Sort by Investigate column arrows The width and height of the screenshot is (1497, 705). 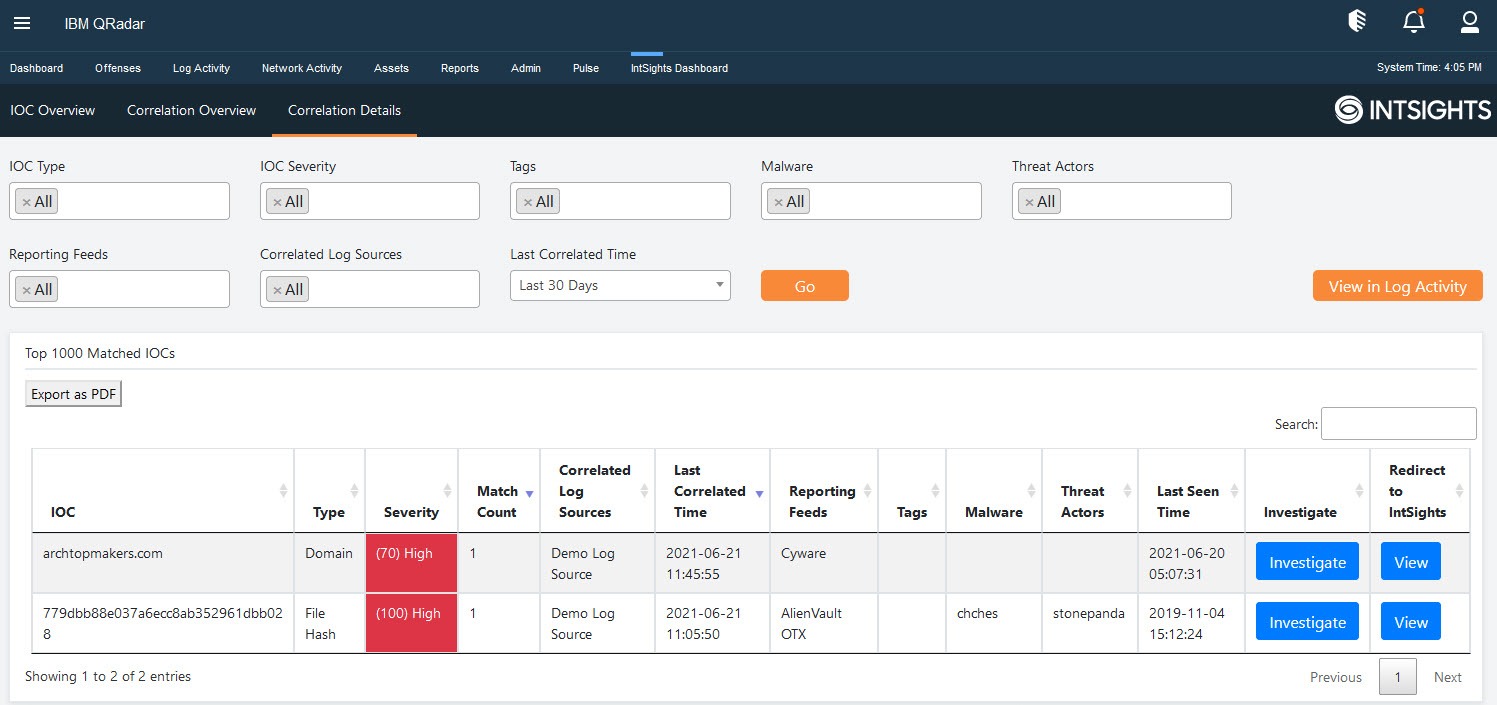[x=1359, y=491]
